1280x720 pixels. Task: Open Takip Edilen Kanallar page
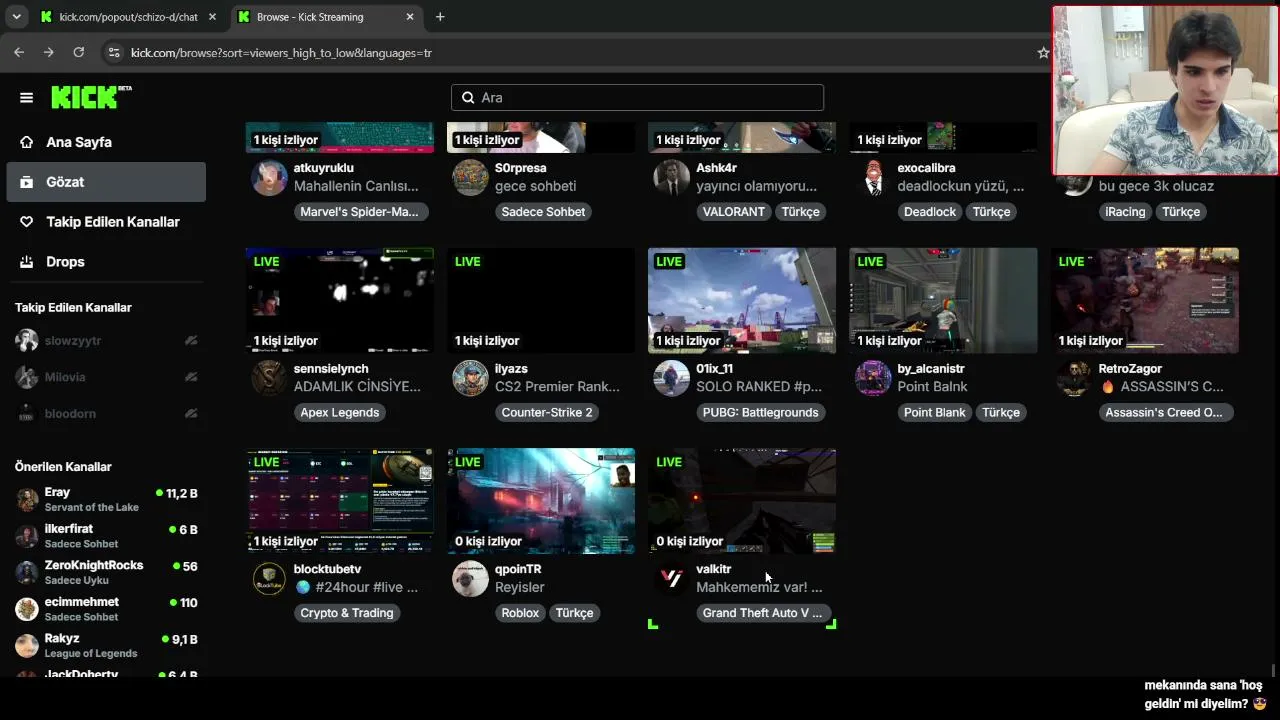pyautogui.click(x=106, y=222)
